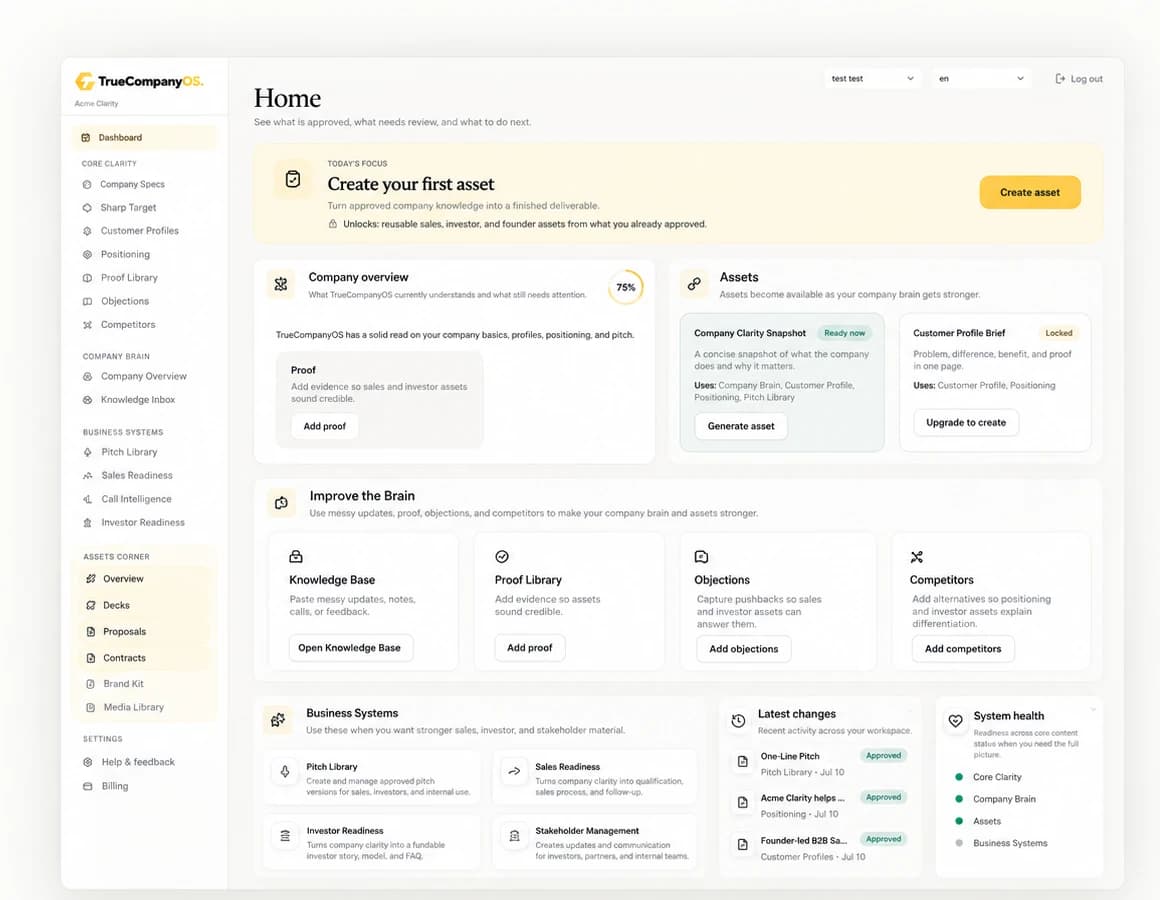Click the Create asset button
1160x900 pixels.
(x=1030, y=192)
